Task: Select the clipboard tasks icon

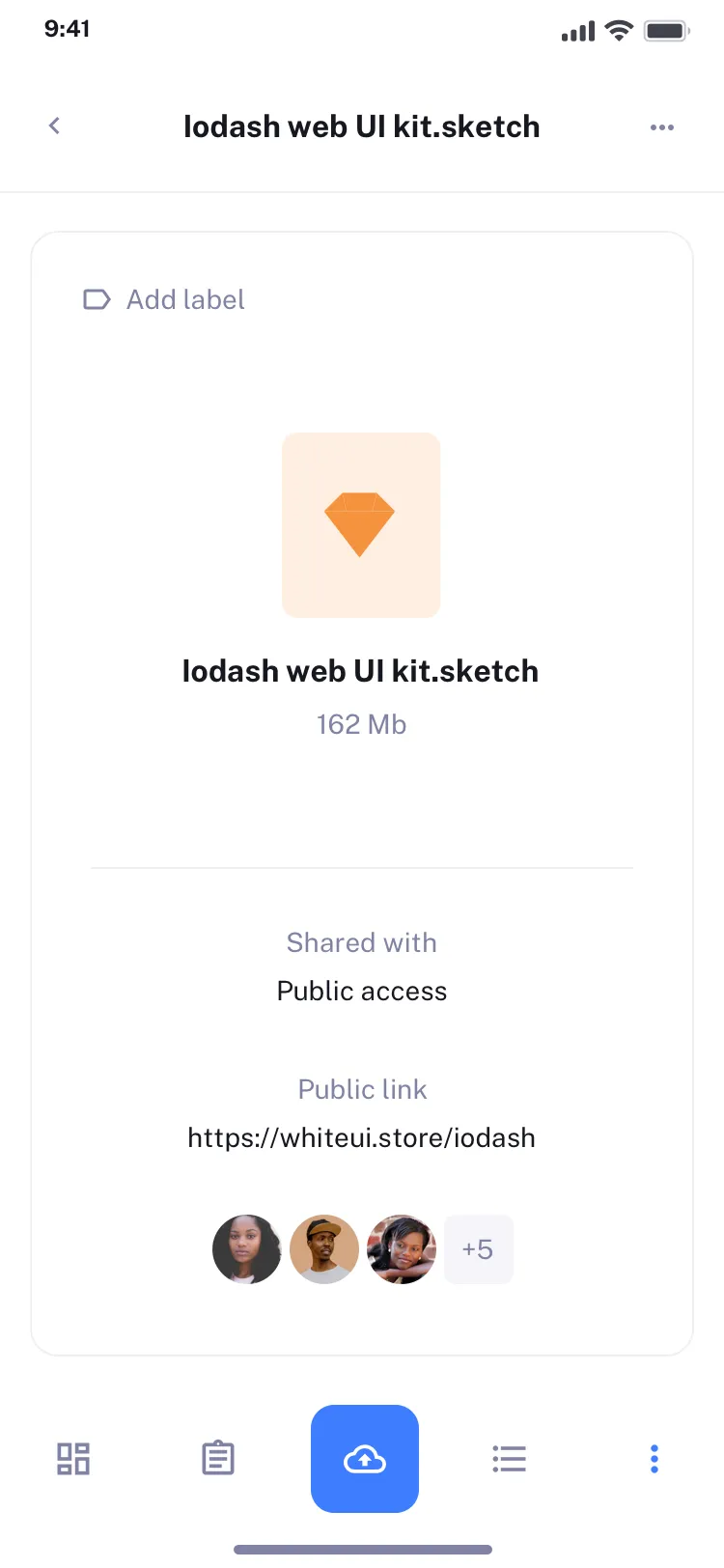Action: tap(217, 1458)
